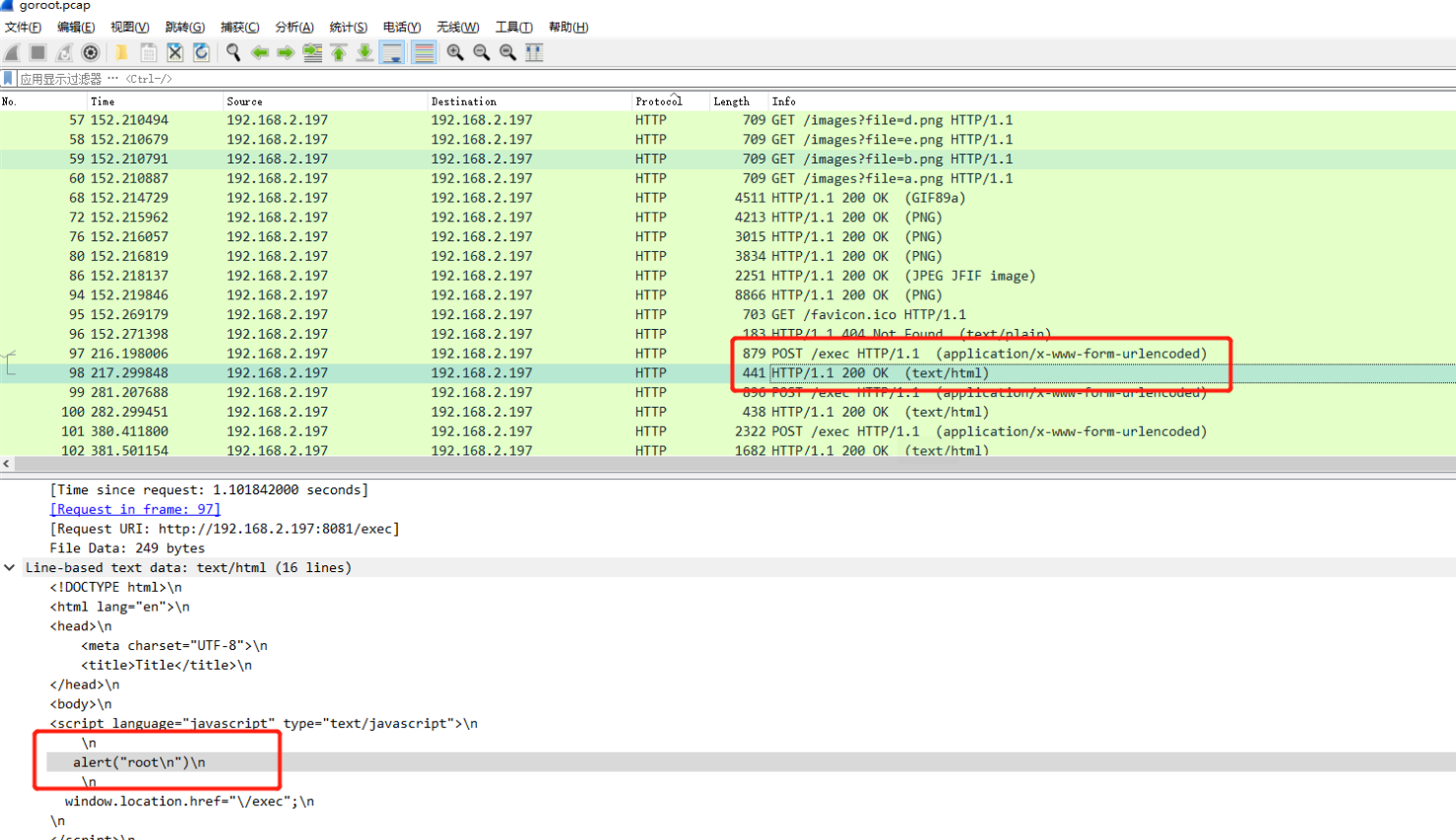Click the packet list horizontal scrollbar track
1456x840 pixels.
[x=735, y=464]
